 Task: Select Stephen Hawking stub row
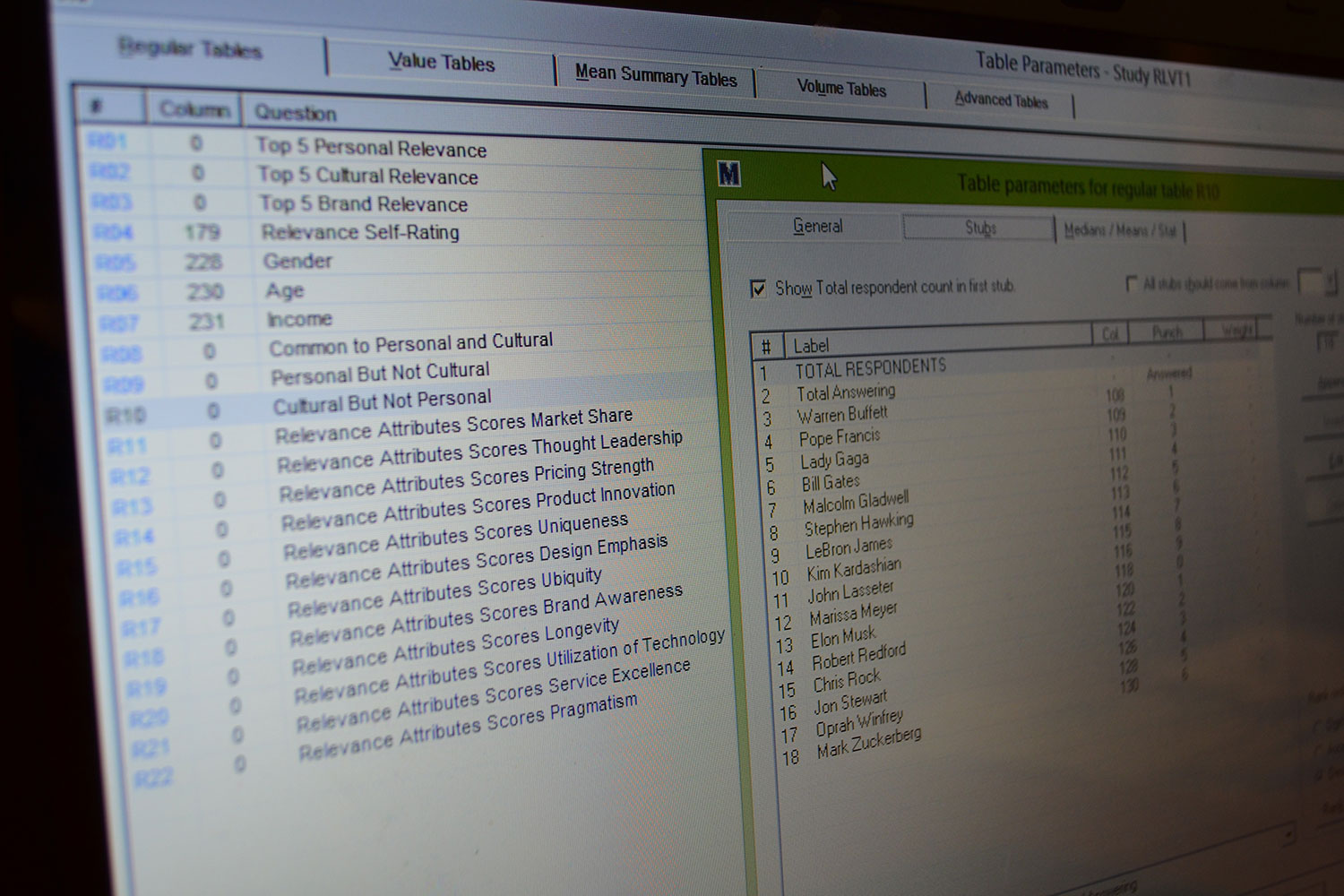pyautogui.click(x=858, y=523)
